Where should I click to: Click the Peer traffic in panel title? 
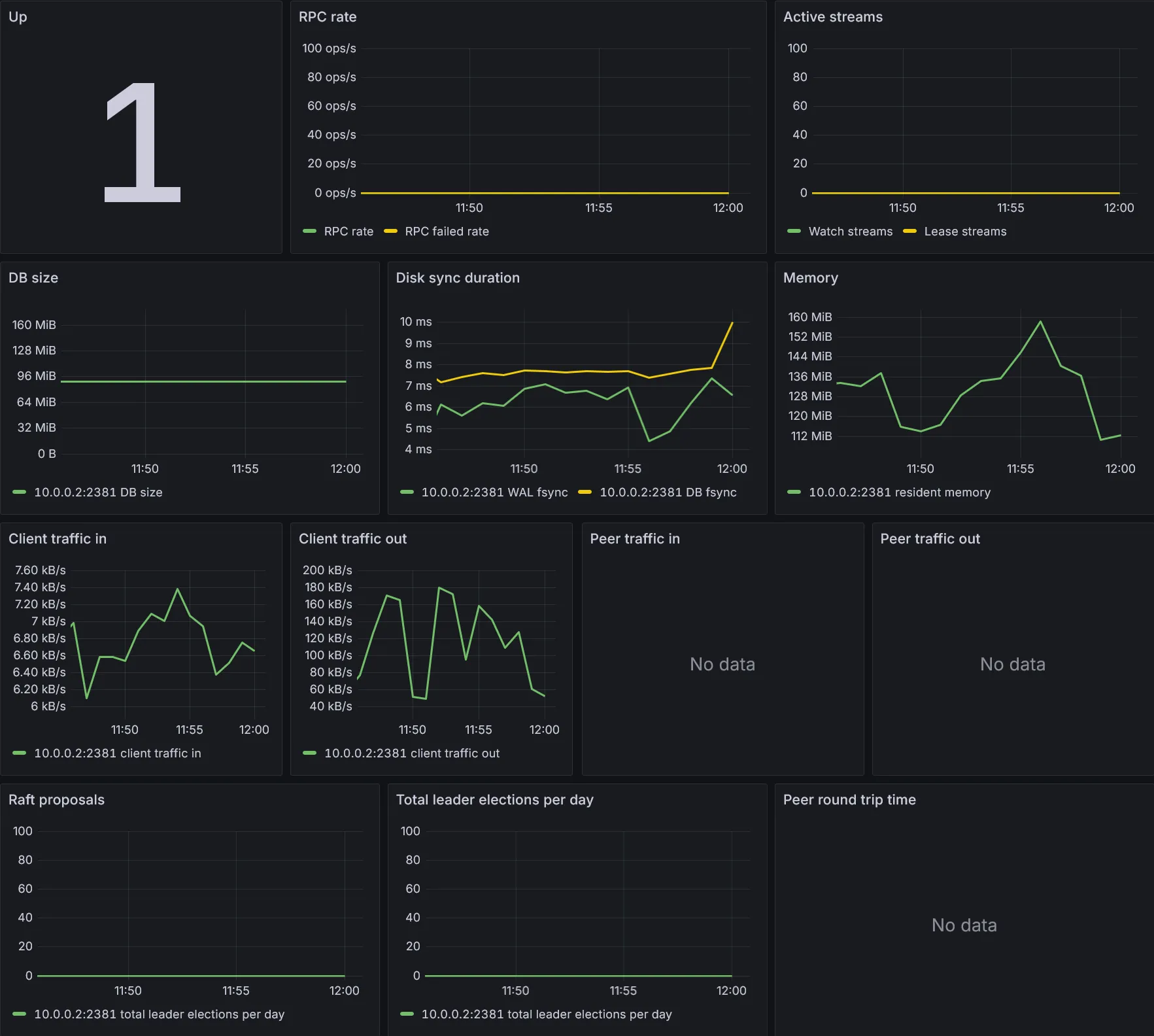tap(634, 539)
